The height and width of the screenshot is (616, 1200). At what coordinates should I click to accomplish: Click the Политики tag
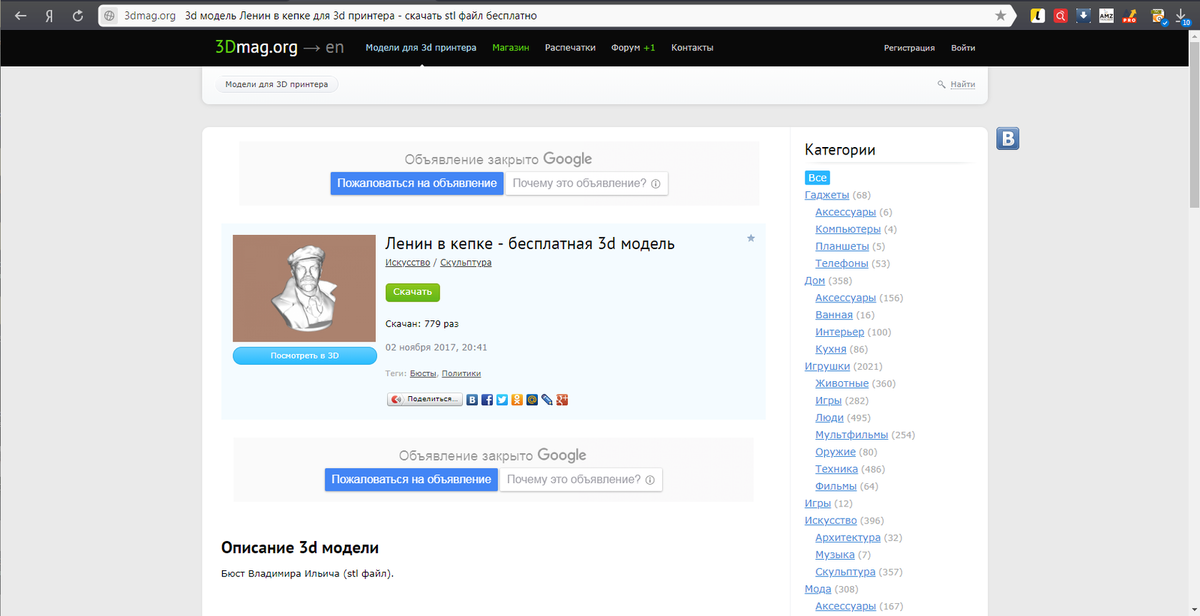(461, 373)
